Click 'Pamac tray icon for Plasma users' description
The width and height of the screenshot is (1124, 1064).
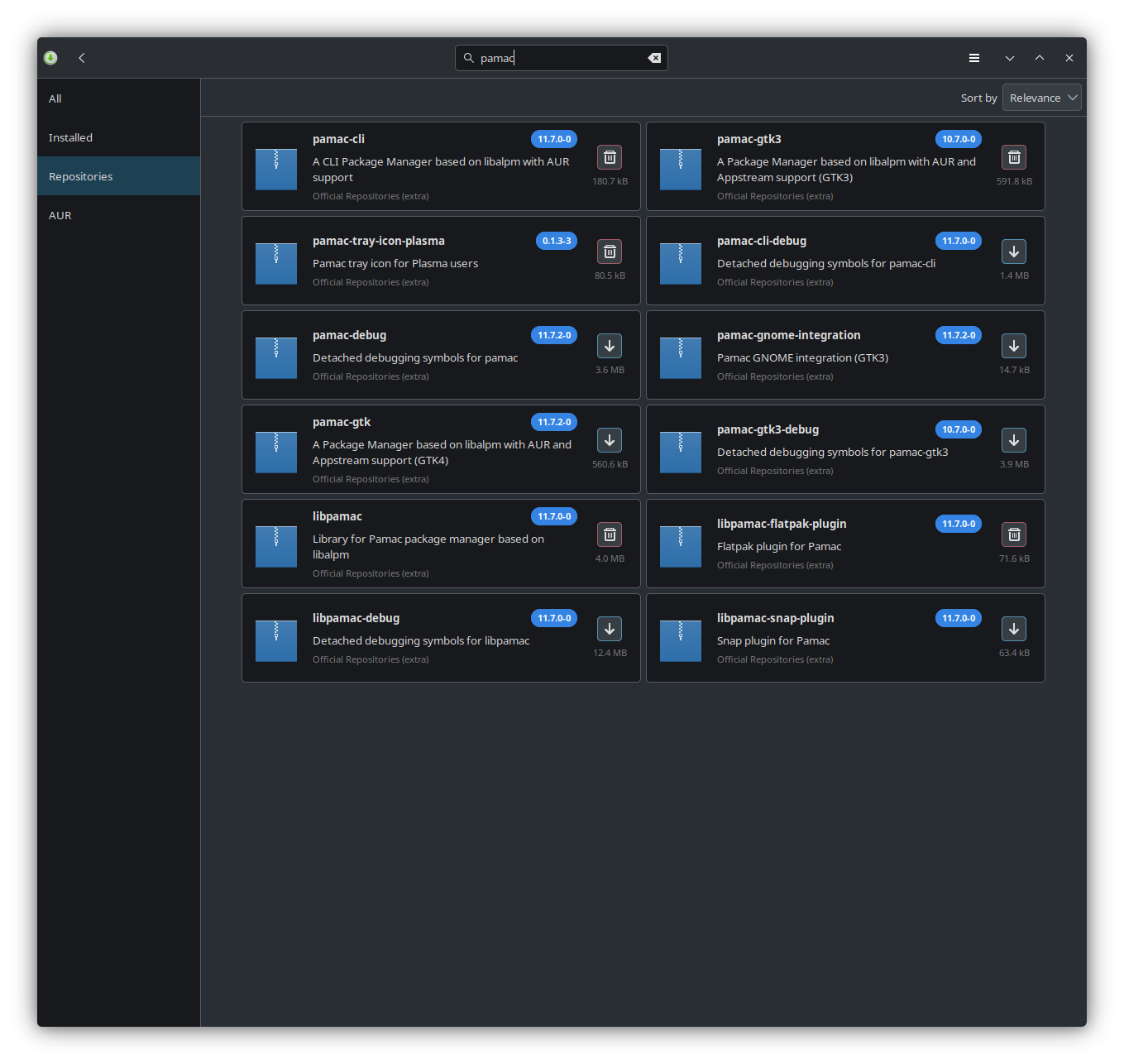395,263
